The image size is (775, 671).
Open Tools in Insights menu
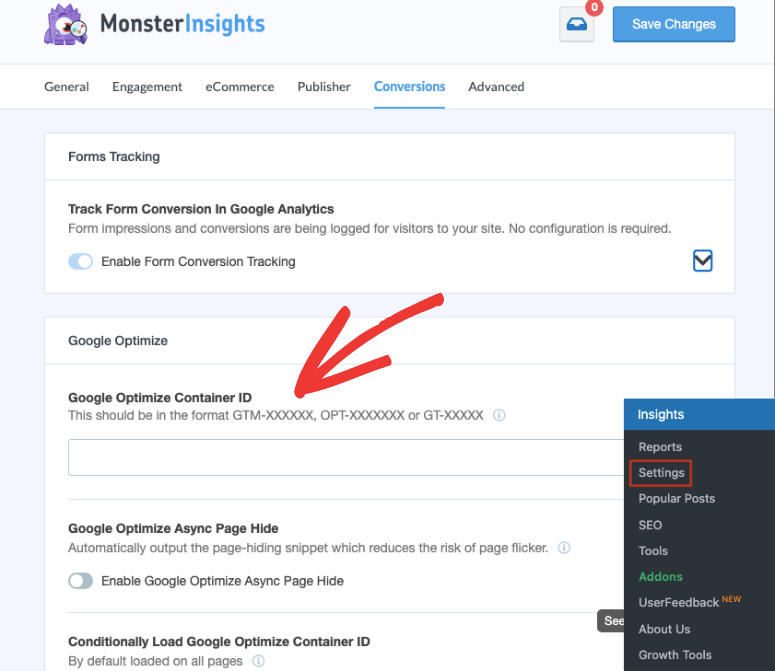pyautogui.click(x=653, y=551)
